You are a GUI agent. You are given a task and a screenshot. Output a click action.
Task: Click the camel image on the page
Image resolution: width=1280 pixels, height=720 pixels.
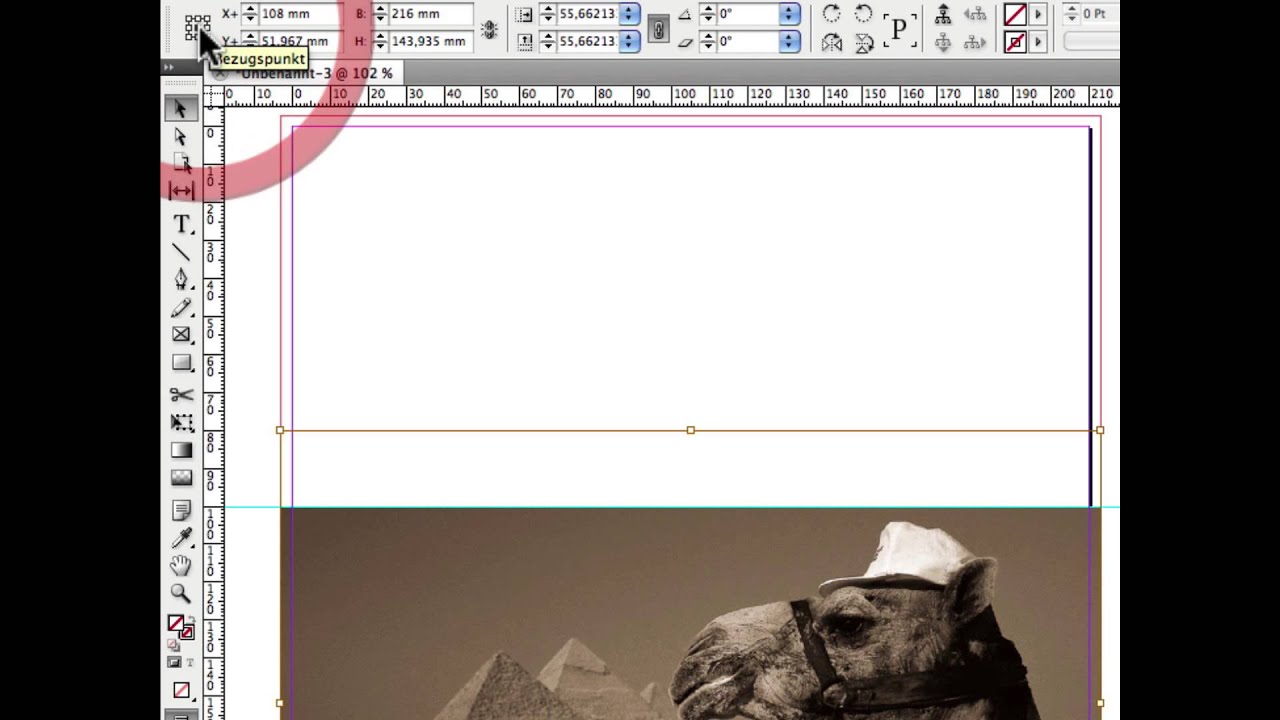(690, 613)
